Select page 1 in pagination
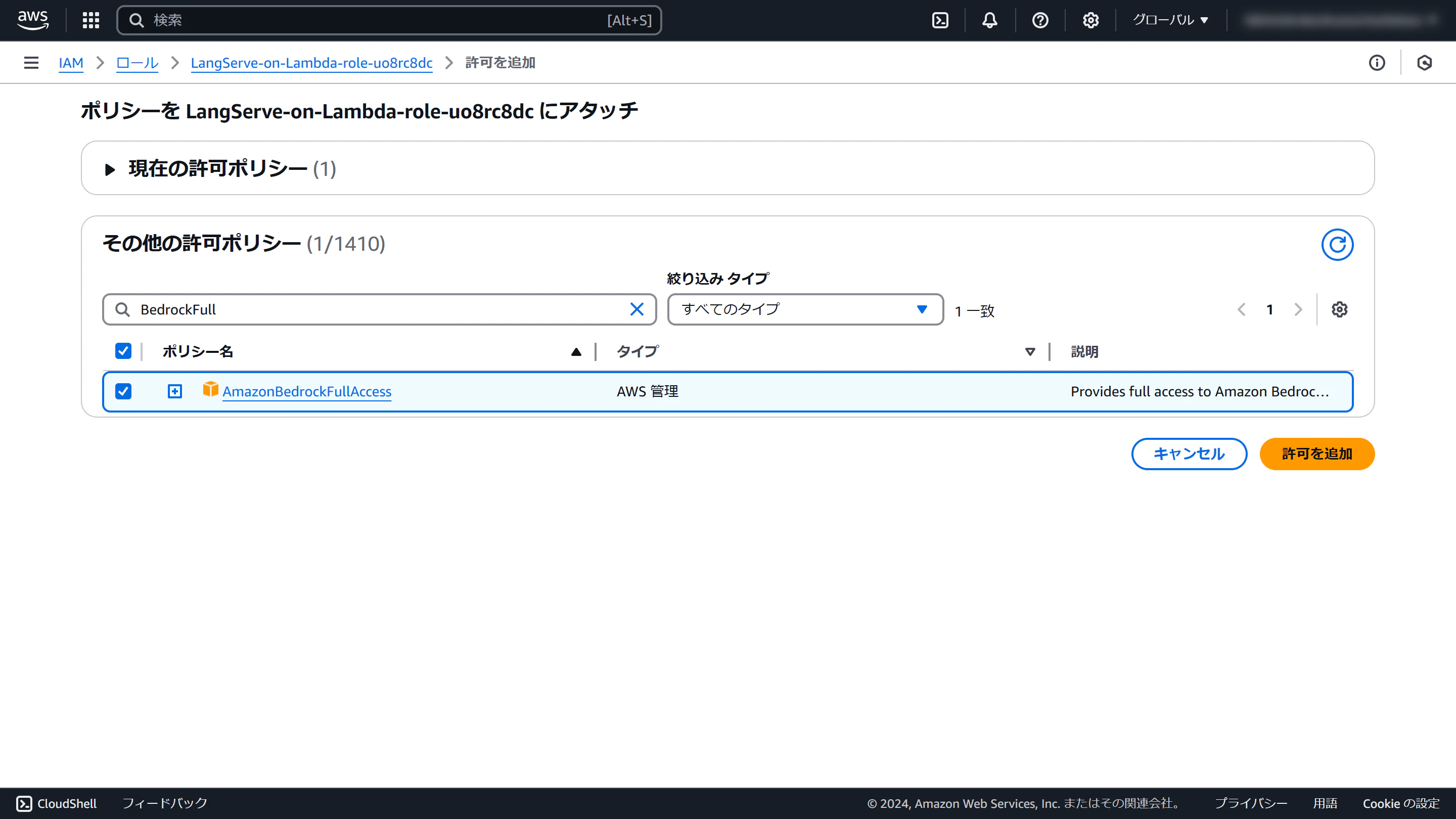 1269,309
